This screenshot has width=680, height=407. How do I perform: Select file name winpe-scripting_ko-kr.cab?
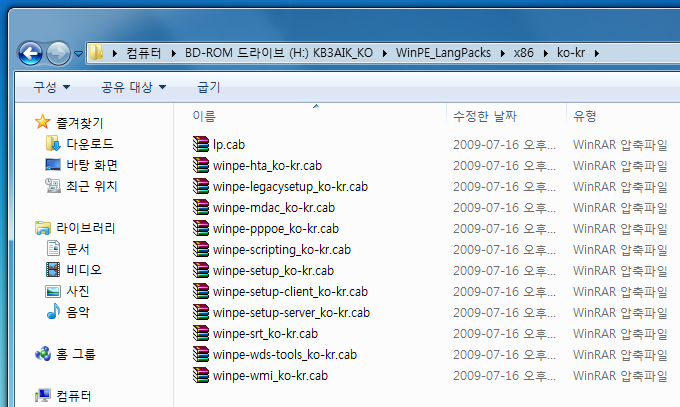[282, 250]
